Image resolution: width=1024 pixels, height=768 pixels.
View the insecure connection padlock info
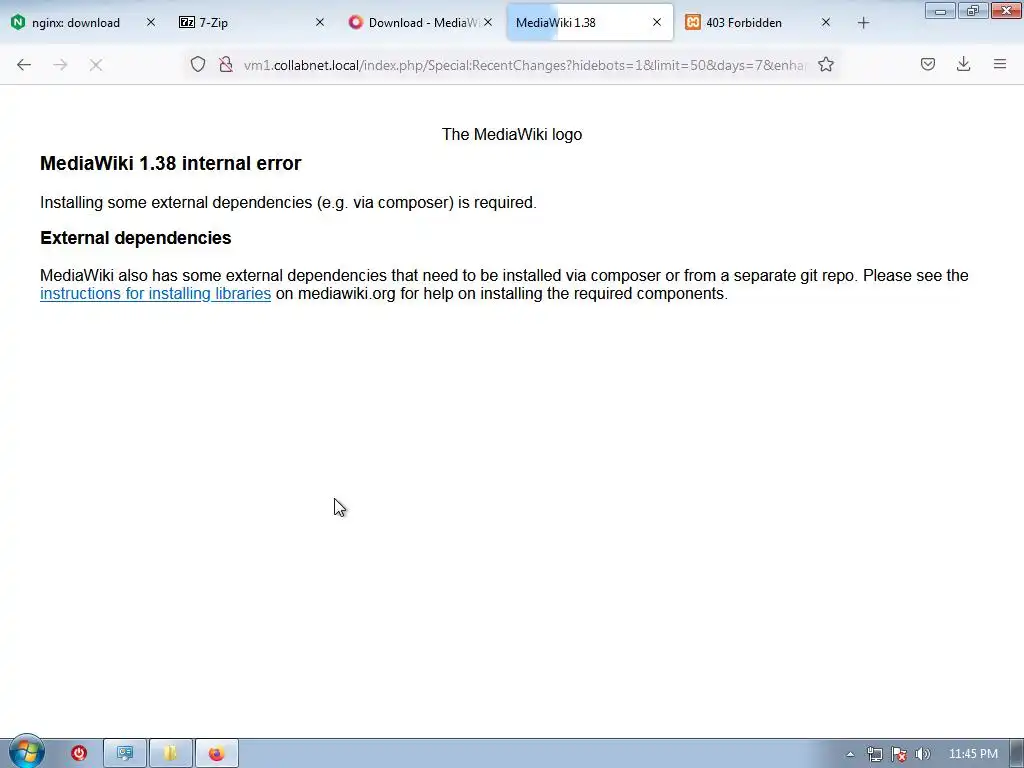coord(226,64)
